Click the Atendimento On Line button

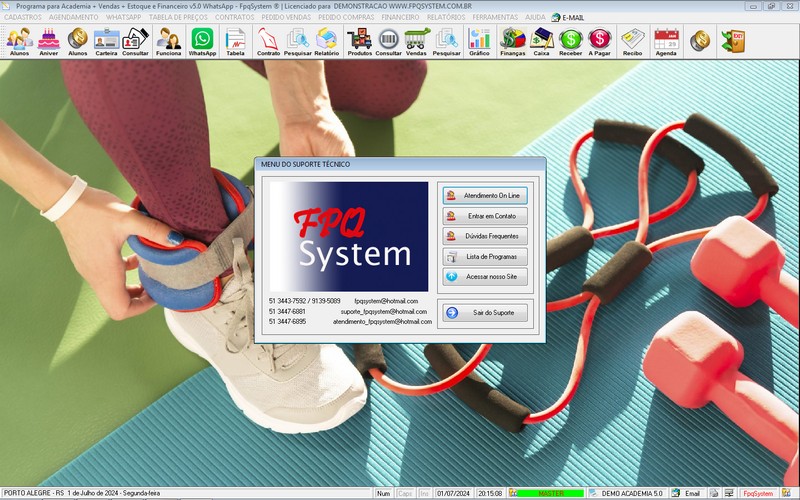coord(485,195)
